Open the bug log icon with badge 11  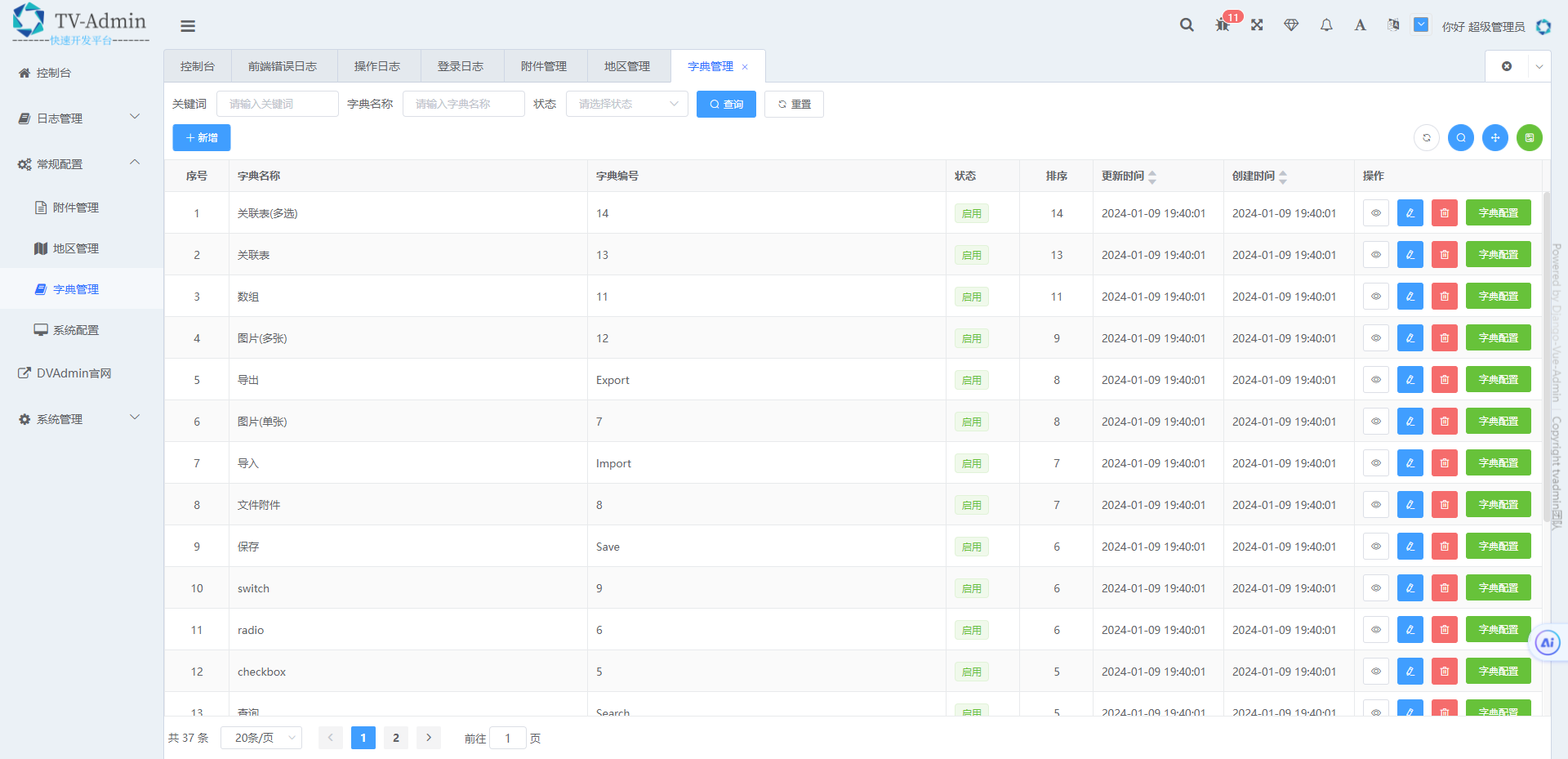1223,25
